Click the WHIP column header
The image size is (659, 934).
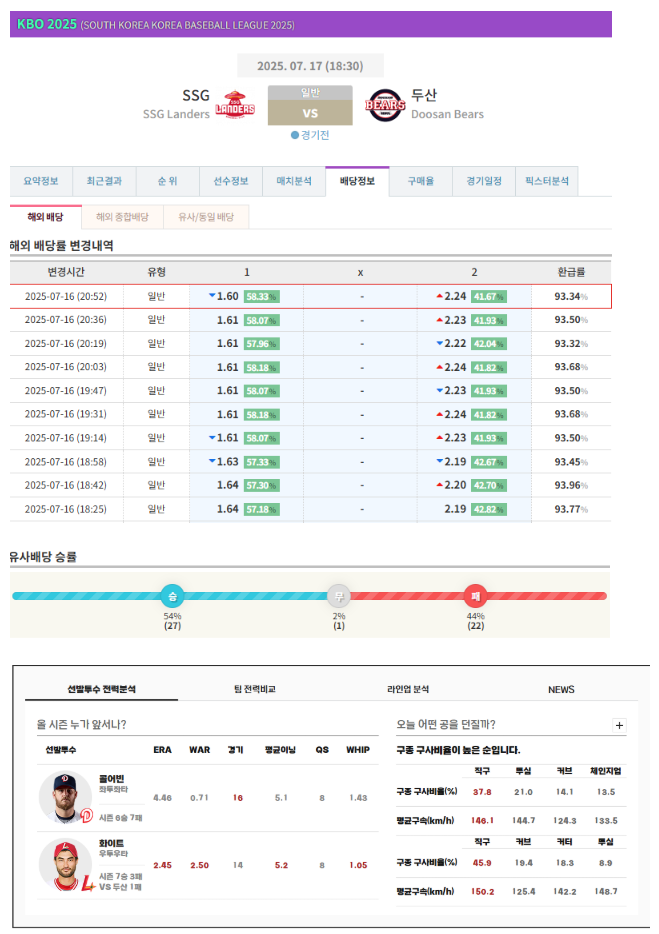tap(358, 750)
